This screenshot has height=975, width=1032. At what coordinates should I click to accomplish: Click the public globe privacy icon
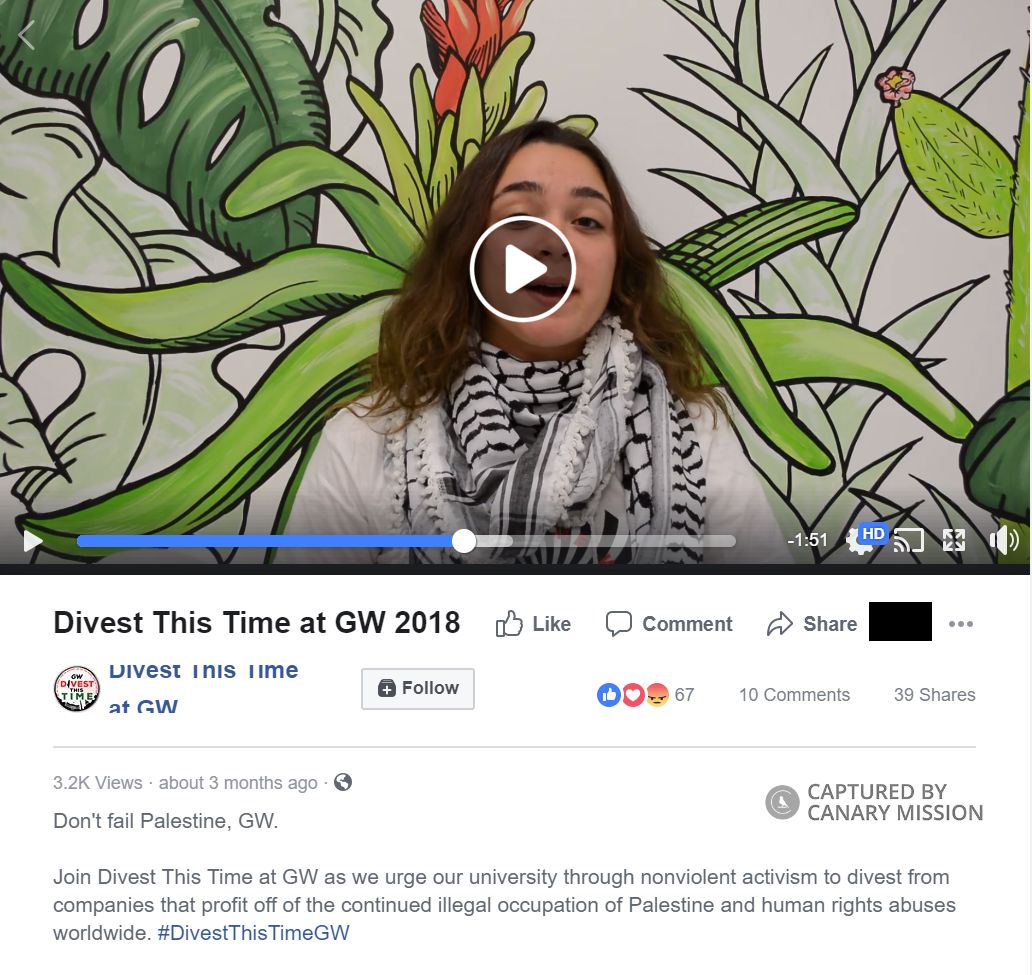[x=343, y=782]
